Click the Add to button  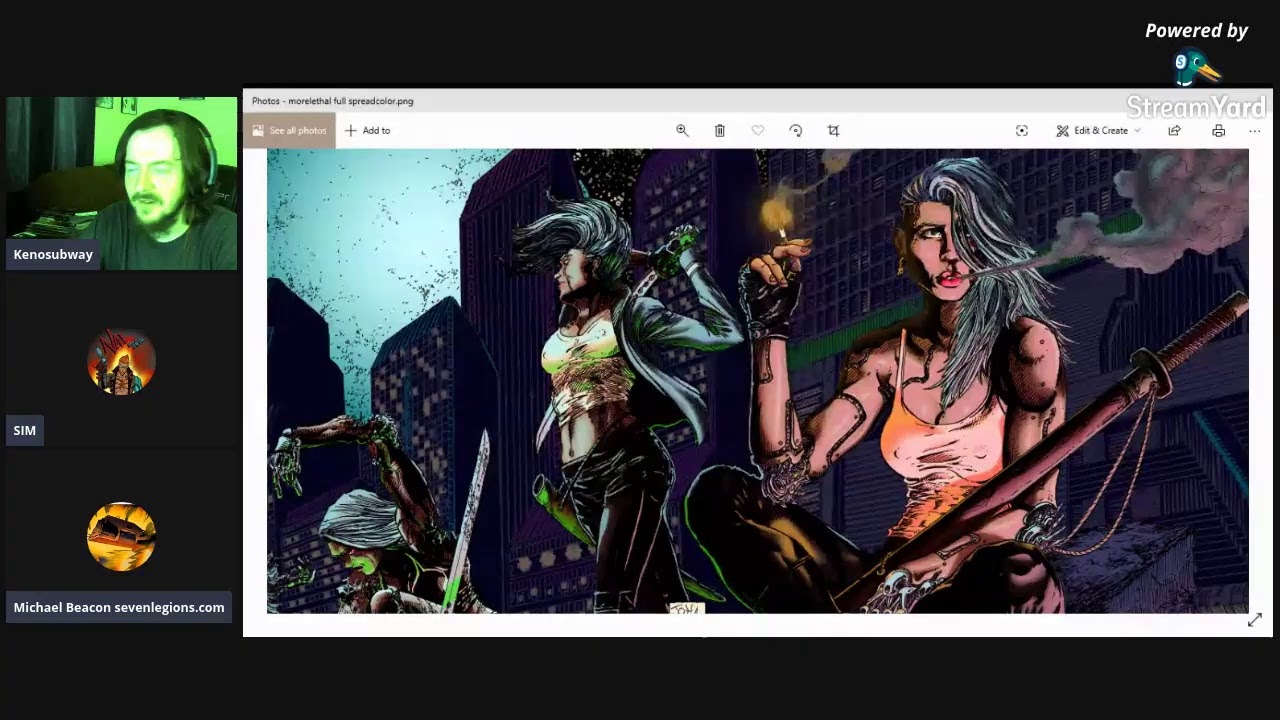(x=367, y=131)
